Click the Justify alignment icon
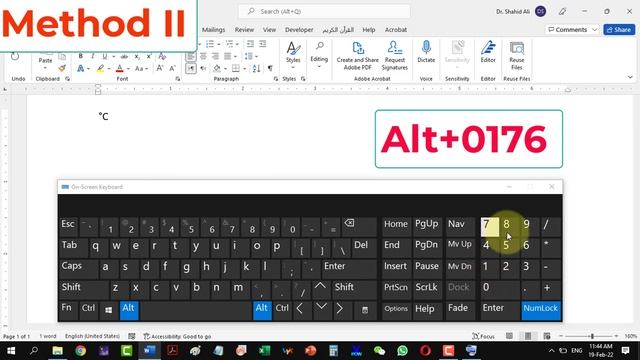The width and height of the screenshot is (640, 360). coord(228,56)
